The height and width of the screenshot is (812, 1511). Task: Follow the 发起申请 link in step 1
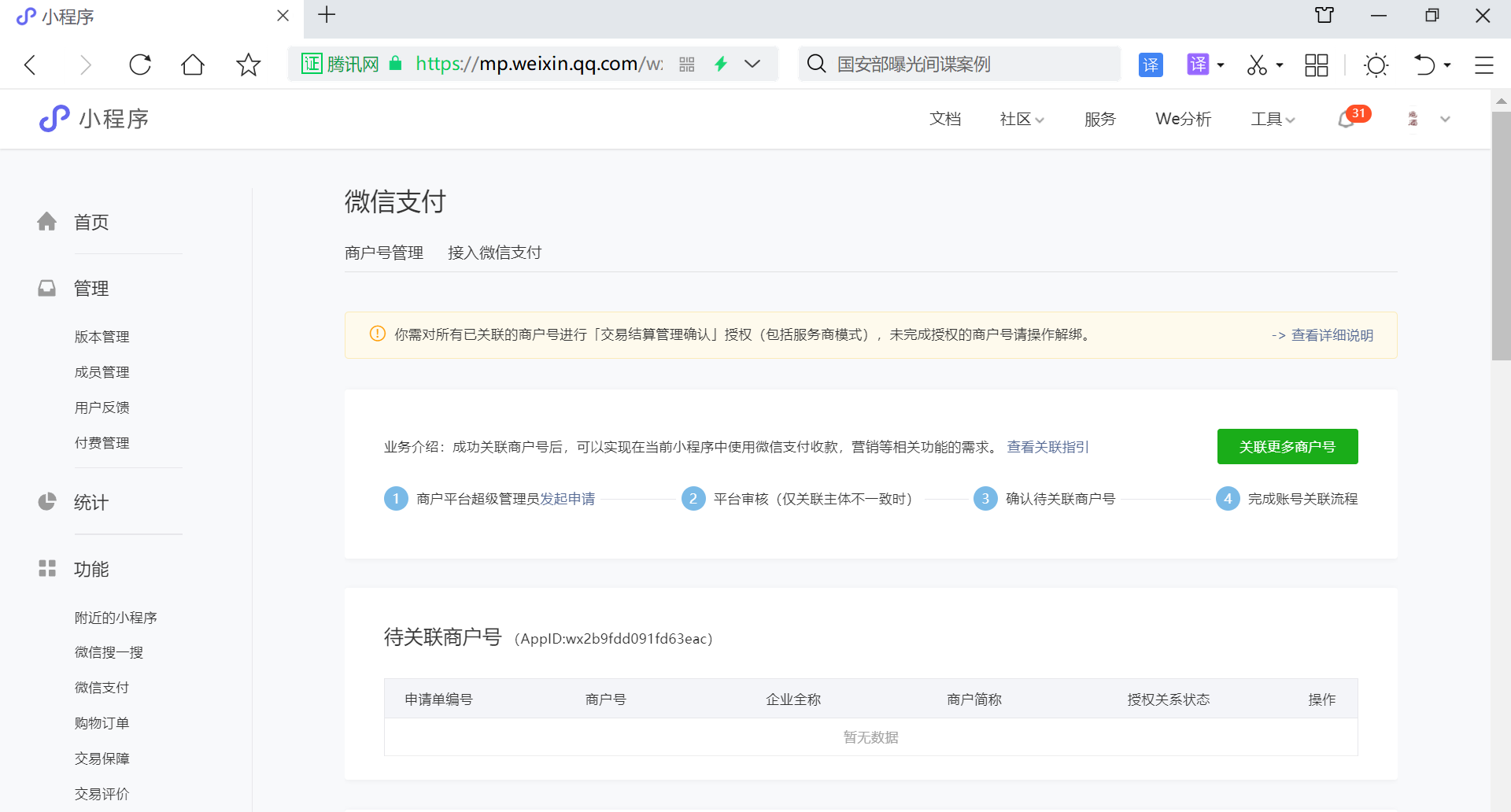pyautogui.click(x=567, y=499)
